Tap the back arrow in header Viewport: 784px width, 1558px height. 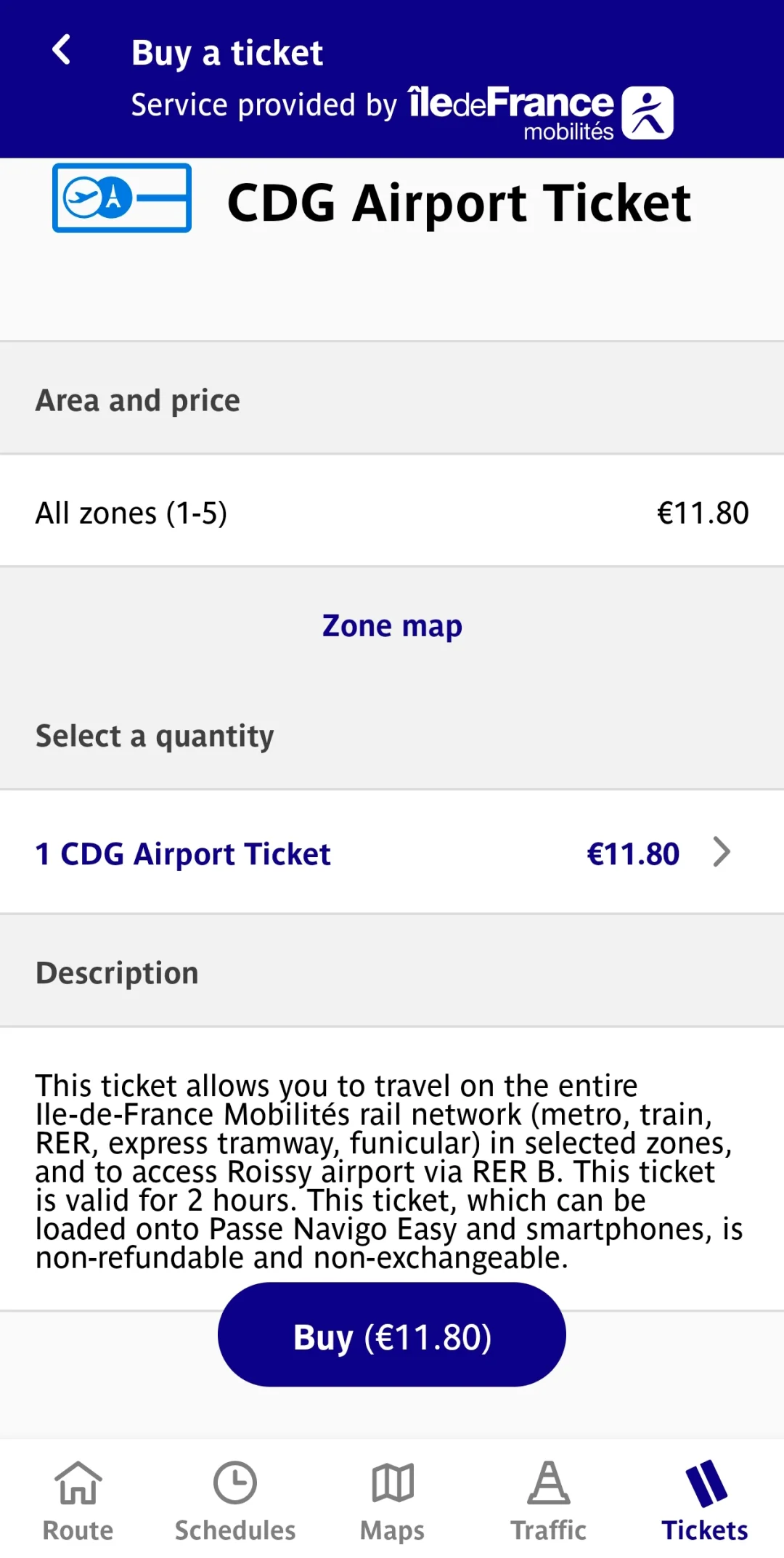tap(62, 51)
